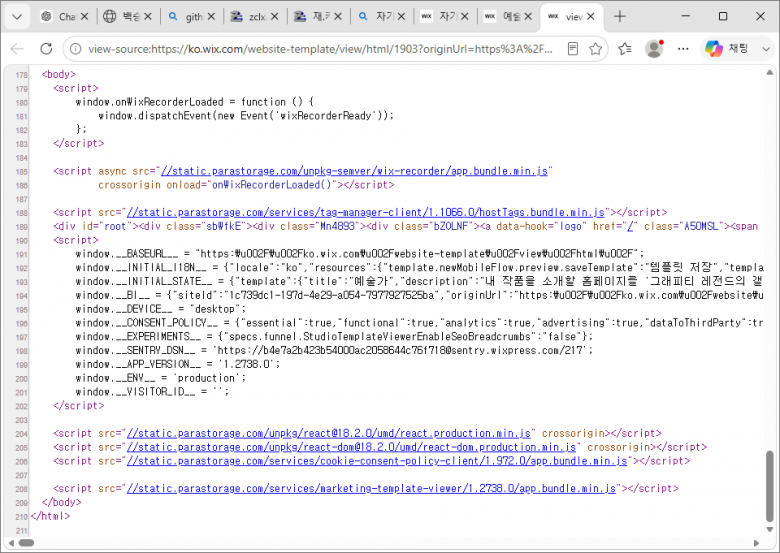Reload the current page

tap(46, 49)
